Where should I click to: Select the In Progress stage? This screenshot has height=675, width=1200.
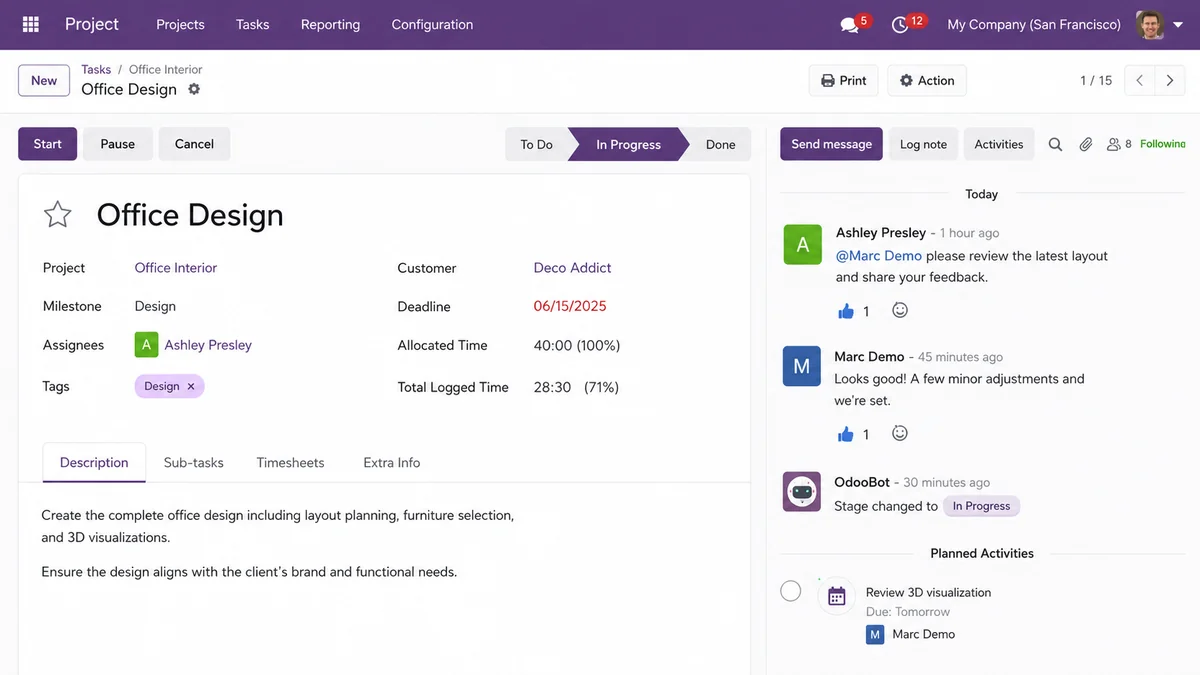point(628,144)
